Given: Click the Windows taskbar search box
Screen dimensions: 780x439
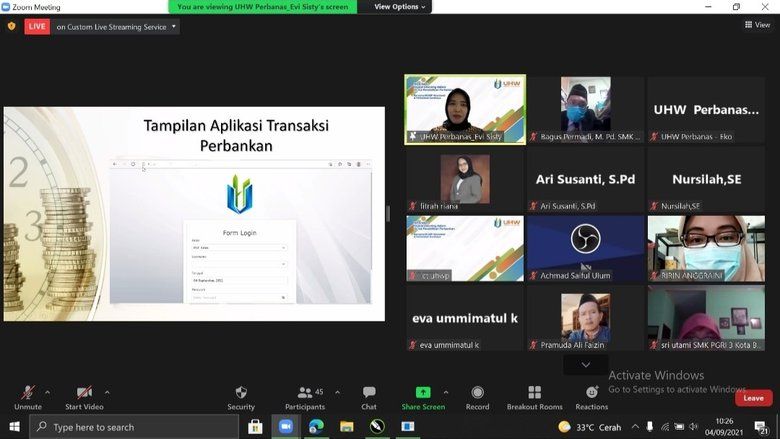Looking at the screenshot, I should click(x=134, y=427).
